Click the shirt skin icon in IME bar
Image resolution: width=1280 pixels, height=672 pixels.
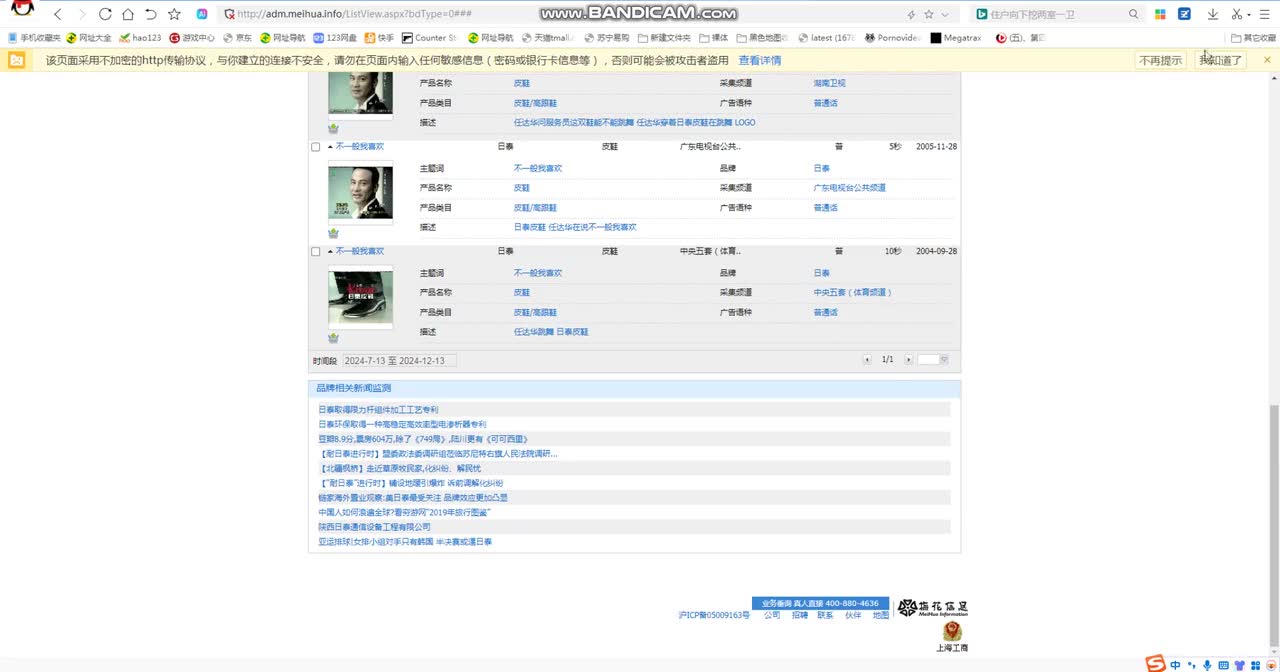point(1239,665)
